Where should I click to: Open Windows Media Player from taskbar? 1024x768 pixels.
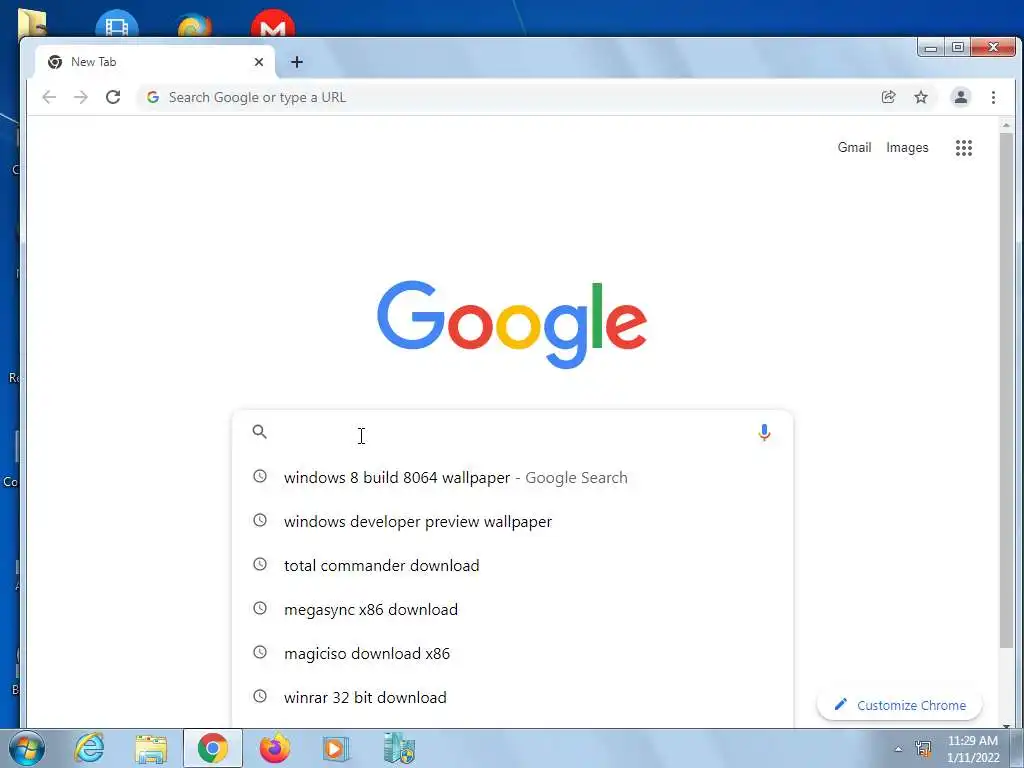click(x=336, y=748)
